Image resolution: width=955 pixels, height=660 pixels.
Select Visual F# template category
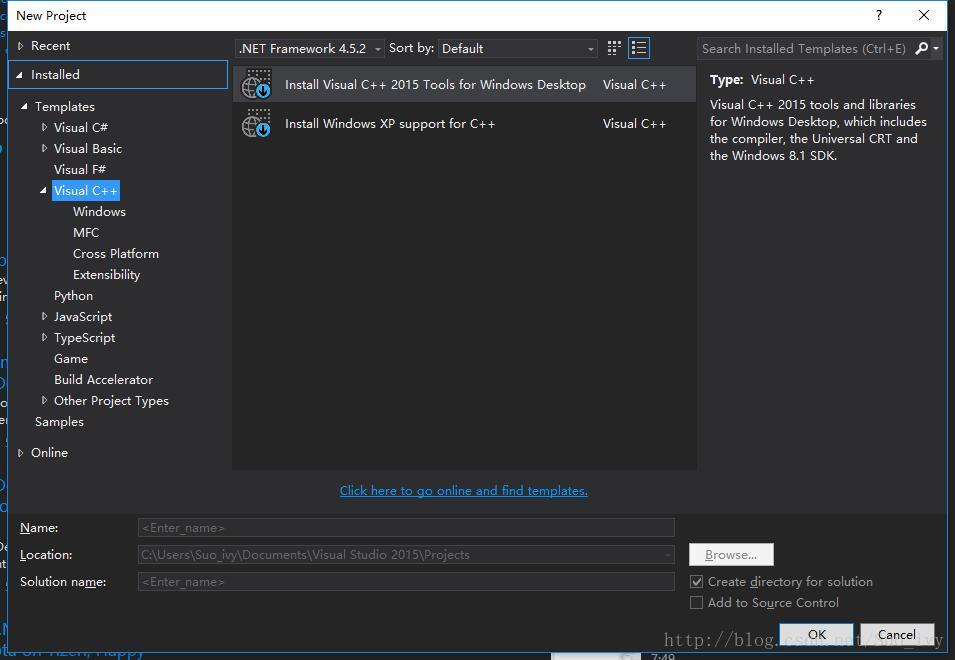tap(80, 169)
